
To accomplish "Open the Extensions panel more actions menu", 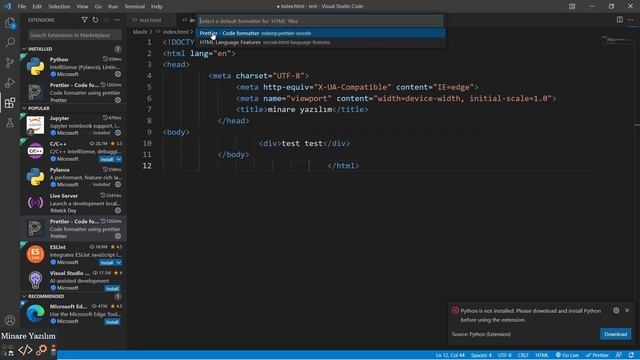I will click(117, 20).
